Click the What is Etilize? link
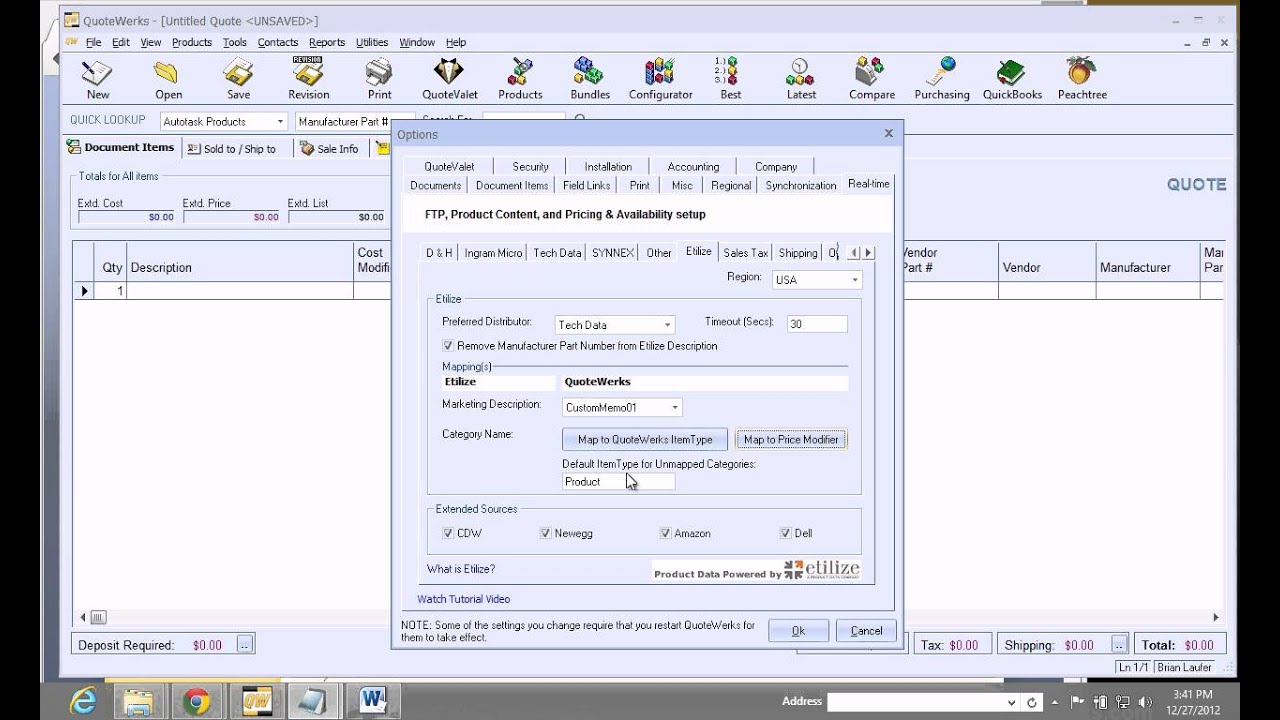 (x=461, y=569)
